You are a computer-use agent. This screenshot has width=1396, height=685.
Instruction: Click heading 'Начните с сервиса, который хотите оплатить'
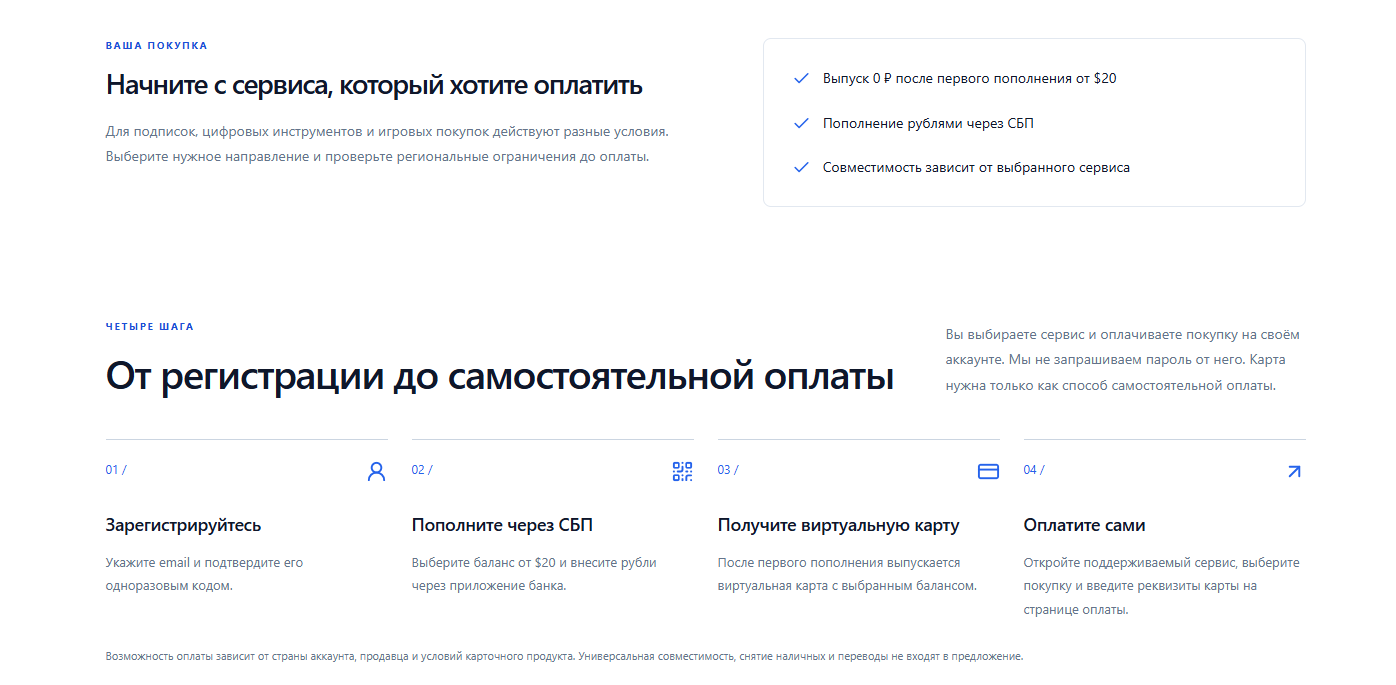(x=374, y=85)
